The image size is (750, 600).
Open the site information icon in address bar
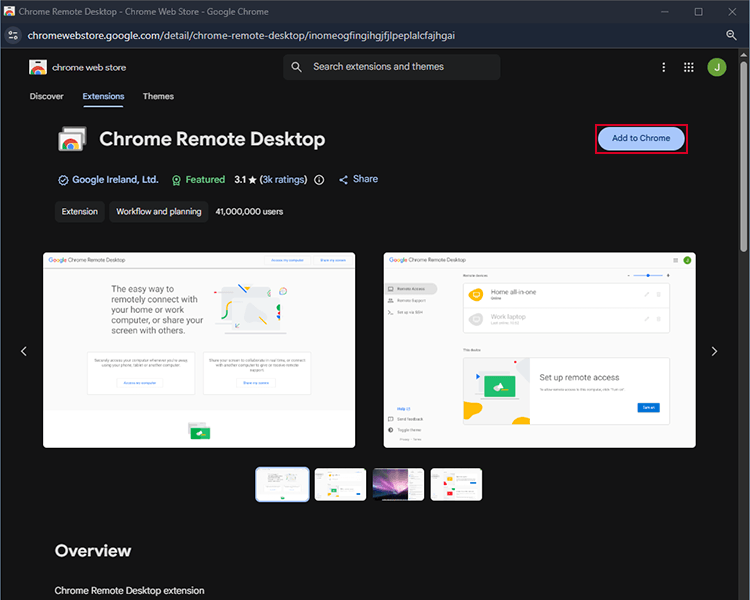[13, 35]
